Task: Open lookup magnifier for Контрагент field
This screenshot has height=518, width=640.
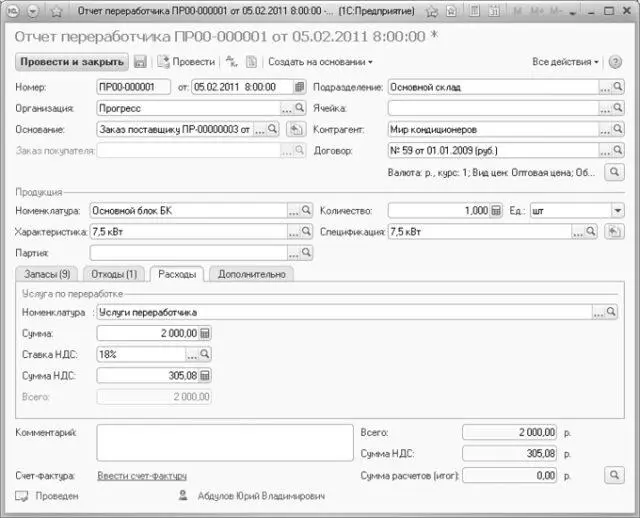Action: [618, 129]
